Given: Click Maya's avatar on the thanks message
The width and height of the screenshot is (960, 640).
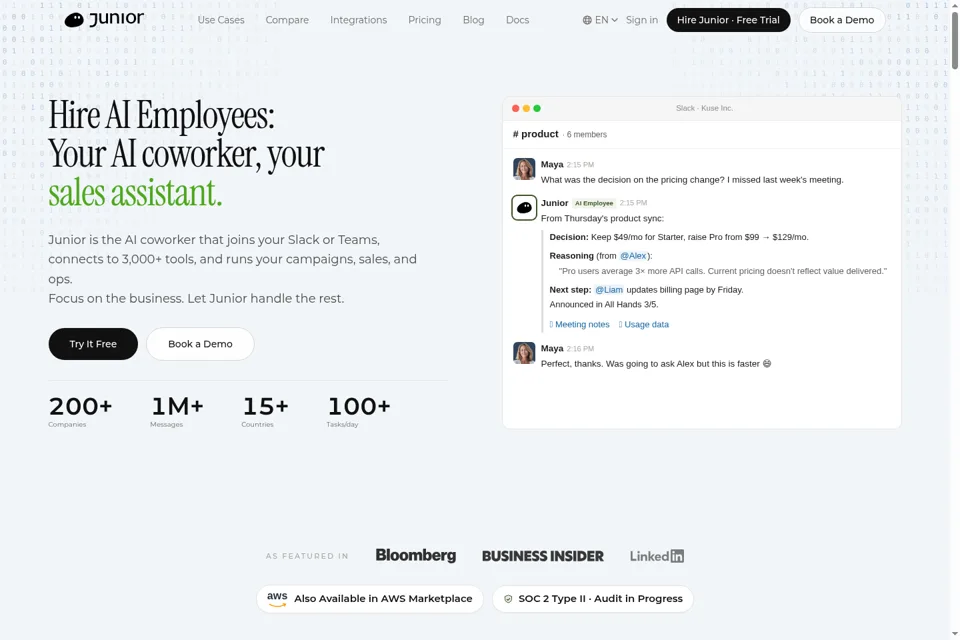Looking at the screenshot, I should coord(524,353).
